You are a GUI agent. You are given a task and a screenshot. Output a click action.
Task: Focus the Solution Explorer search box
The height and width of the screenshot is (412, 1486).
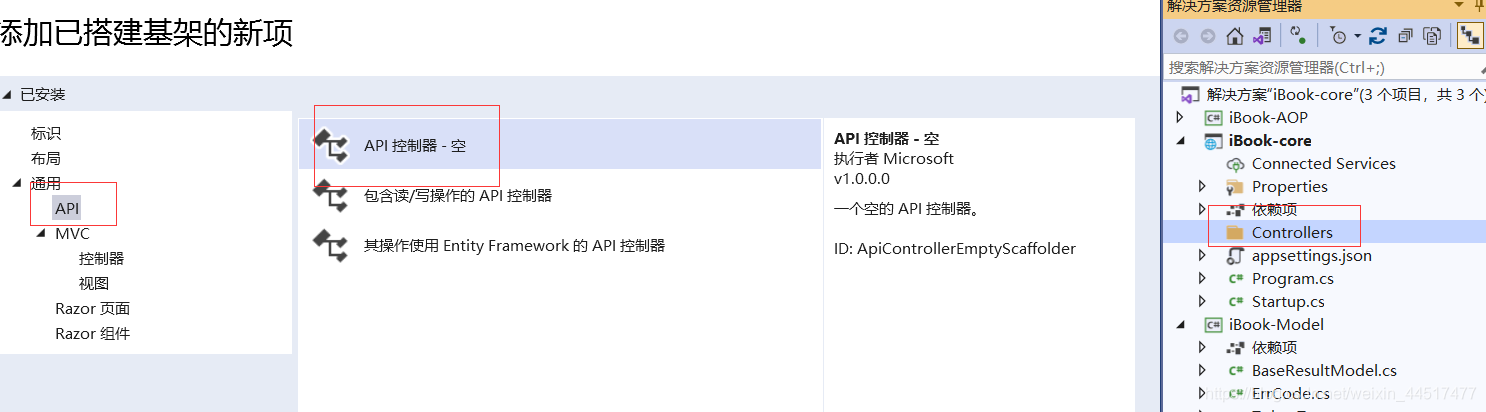1326,67
